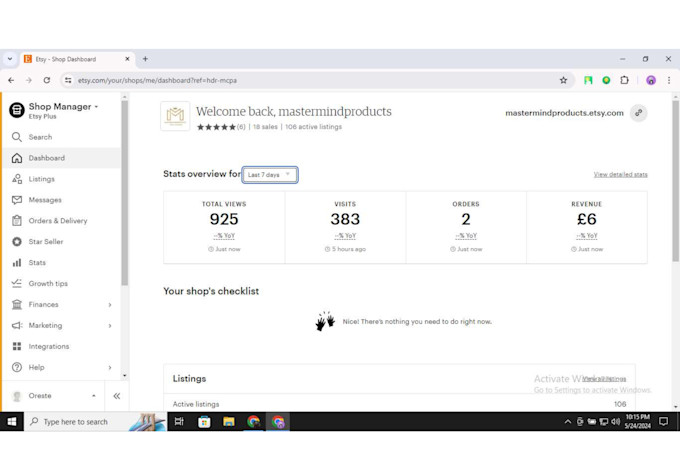Open Chrome three-dot menu
Viewport: 680px width, 459px height.
pyautogui.click(x=669, y=80)
